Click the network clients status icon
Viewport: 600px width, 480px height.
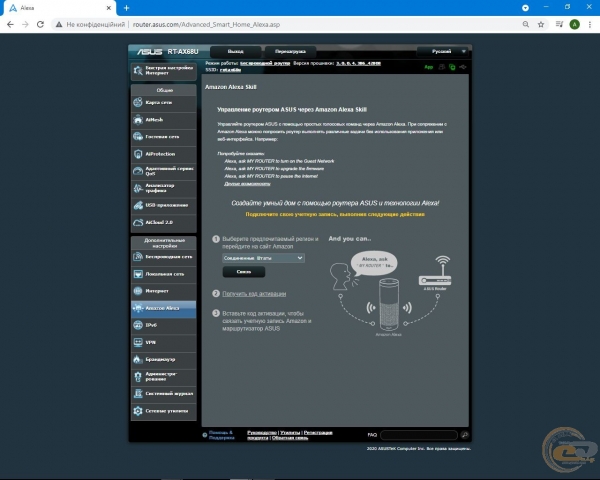442,67
